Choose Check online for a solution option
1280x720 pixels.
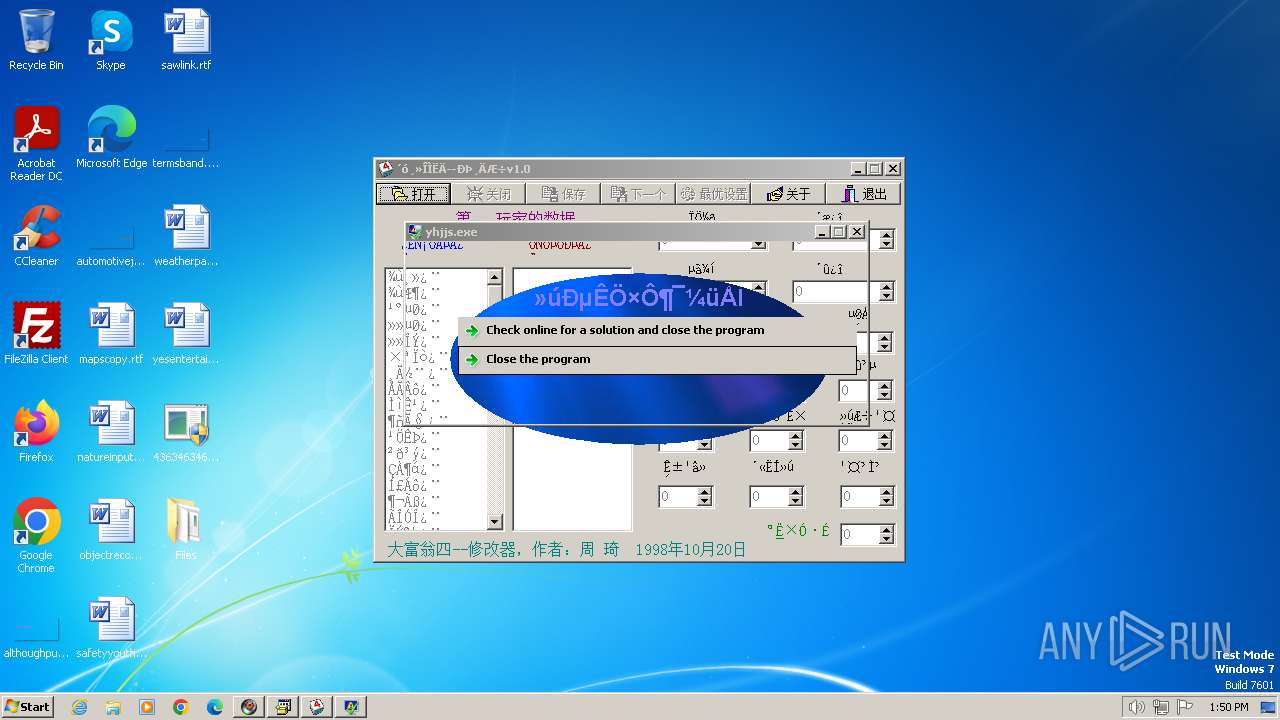tap(657, 330)
